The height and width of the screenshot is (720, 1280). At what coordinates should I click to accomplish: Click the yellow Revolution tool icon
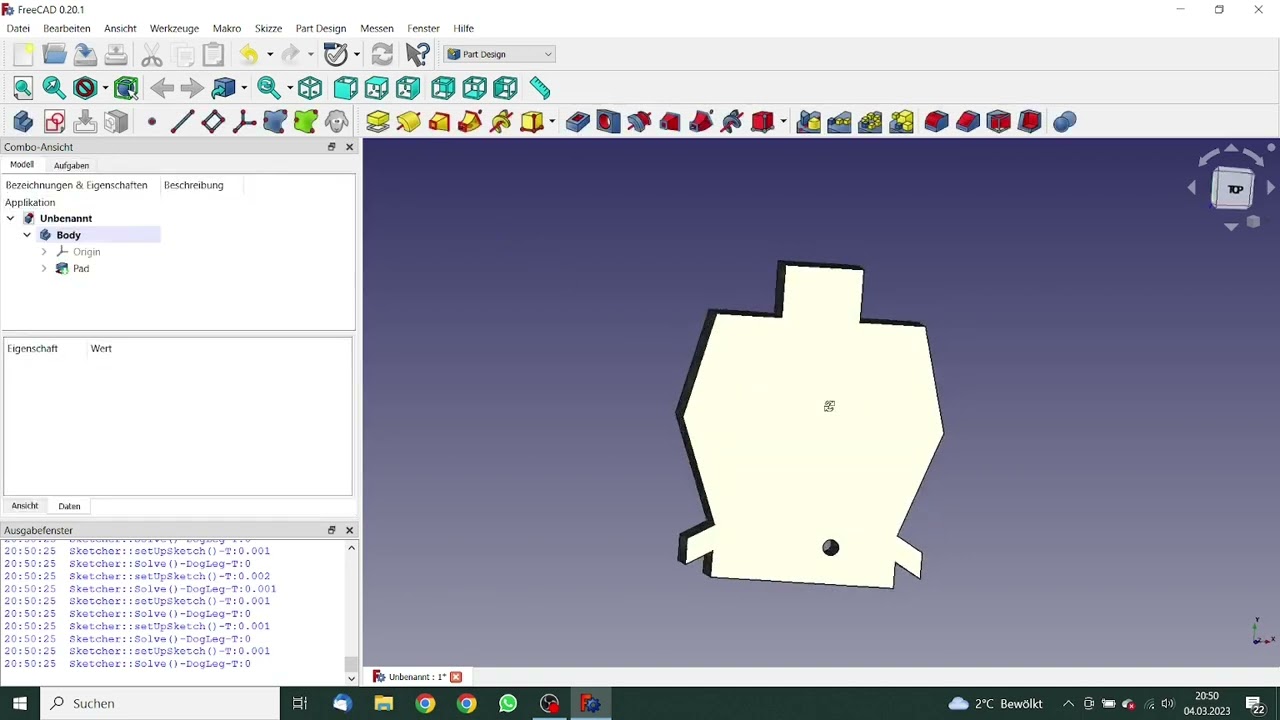click(x=408, y=122)
